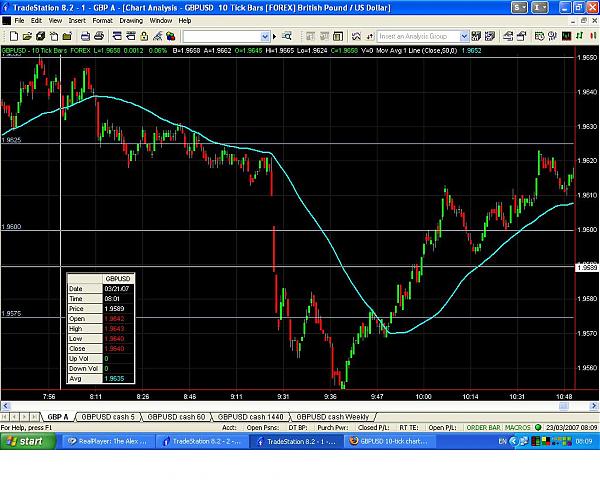Image resolution: width=600 pixels, height=495 pixels.
Task: Click the '1.9650' price axis label
Action: tap(587, 57)
